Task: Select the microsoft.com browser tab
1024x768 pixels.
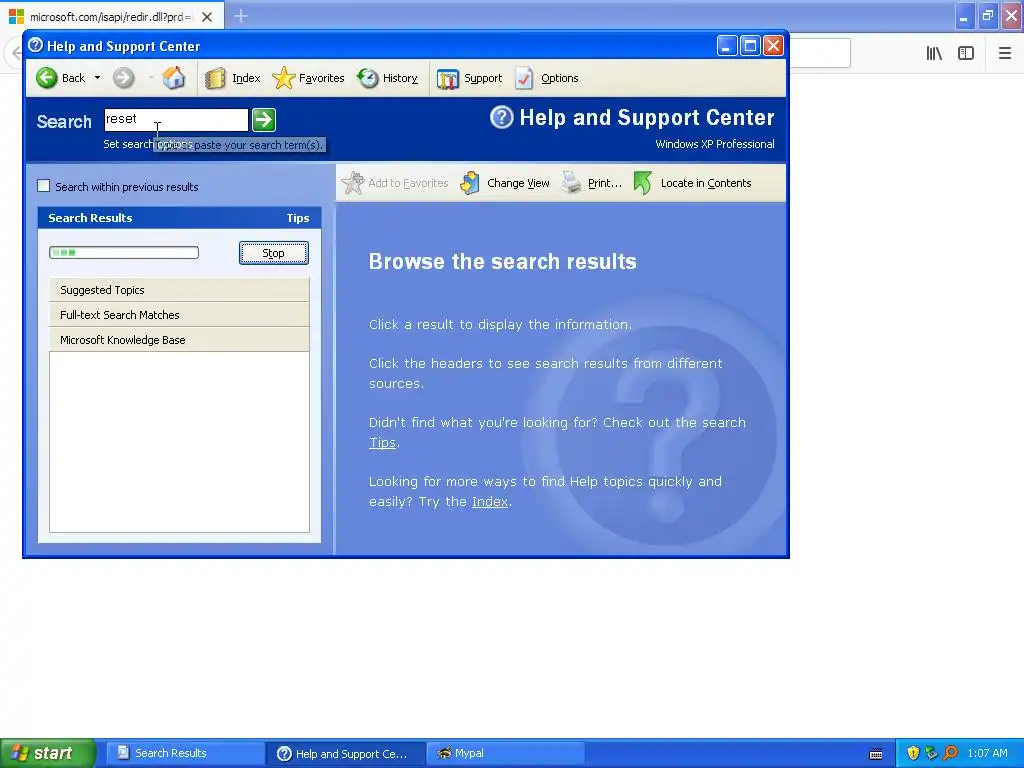Action: point(113,16)
